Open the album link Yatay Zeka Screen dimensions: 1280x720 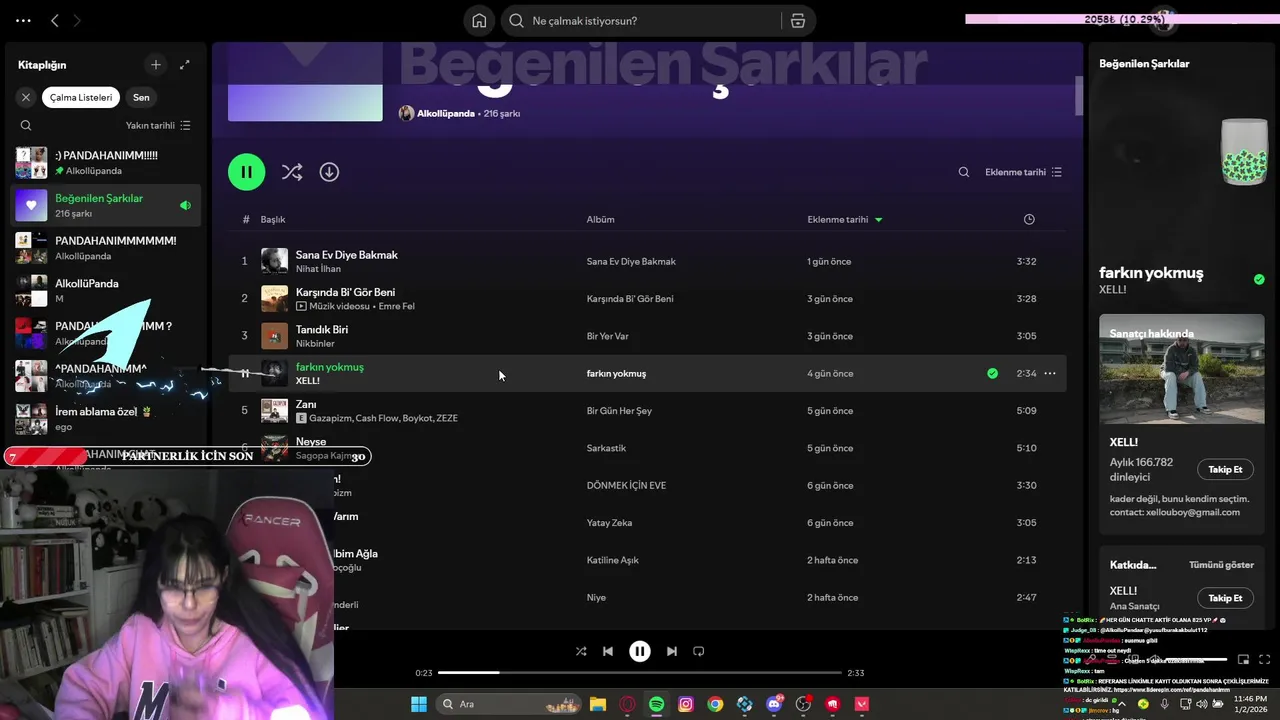[x=609, y=522]
